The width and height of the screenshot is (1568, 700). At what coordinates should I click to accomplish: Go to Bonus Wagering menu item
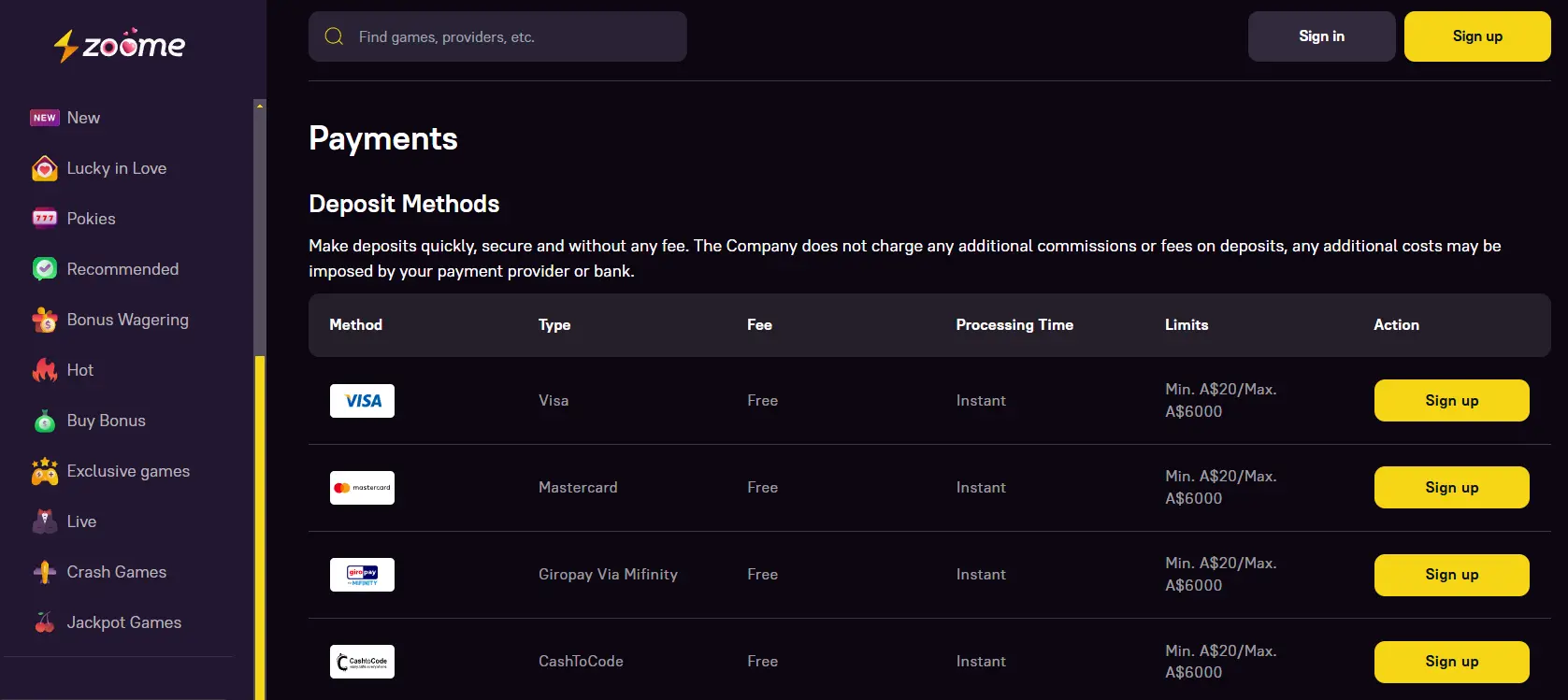point(127,320)
